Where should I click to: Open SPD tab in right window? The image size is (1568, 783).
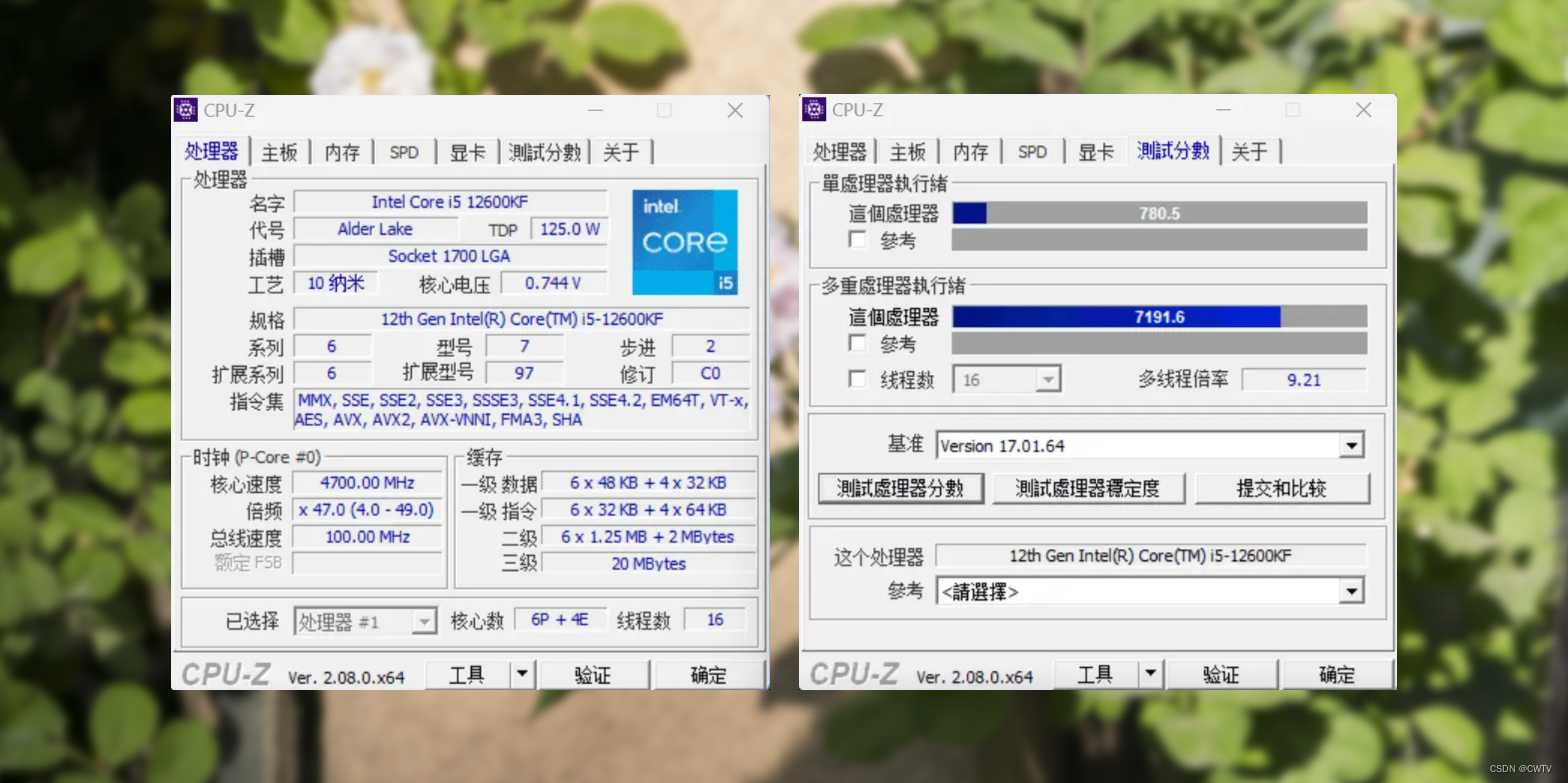click(1032, 152)
